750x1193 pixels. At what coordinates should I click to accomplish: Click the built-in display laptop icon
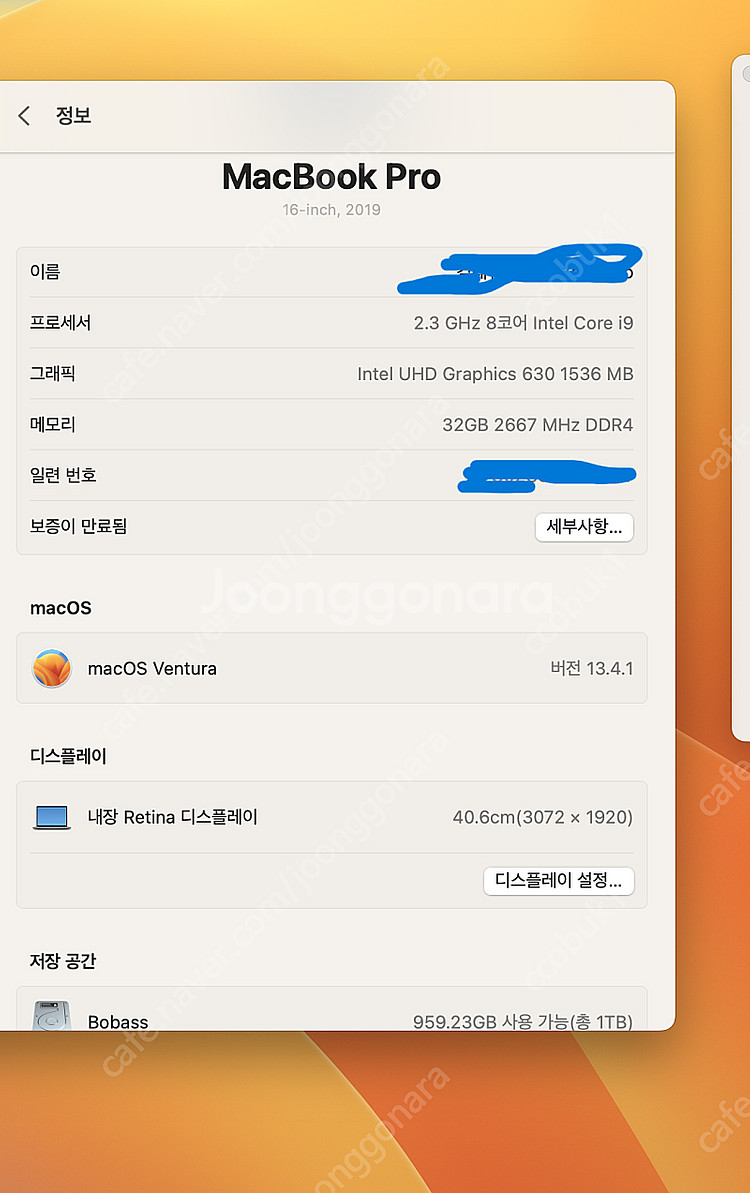click(52, 817)
